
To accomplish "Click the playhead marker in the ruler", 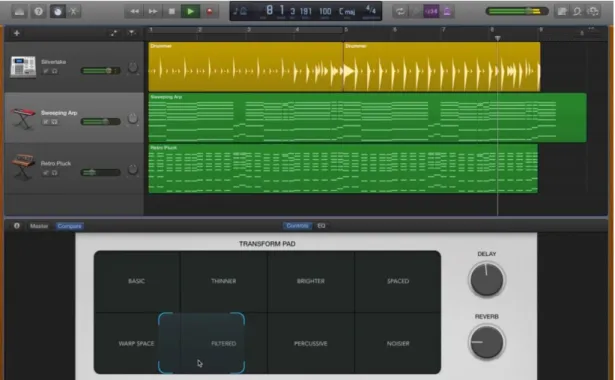I will tap(497, 38).
